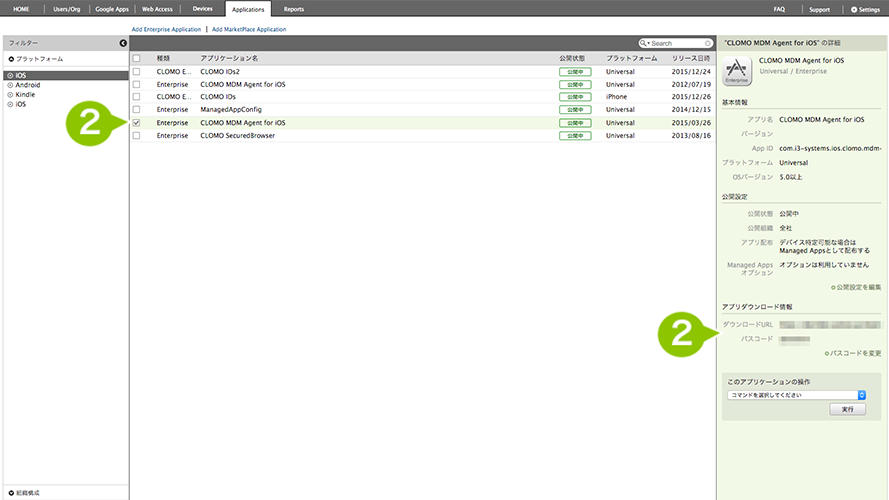
Task: Click the search magnifier icon
Action: pos(643,43)
